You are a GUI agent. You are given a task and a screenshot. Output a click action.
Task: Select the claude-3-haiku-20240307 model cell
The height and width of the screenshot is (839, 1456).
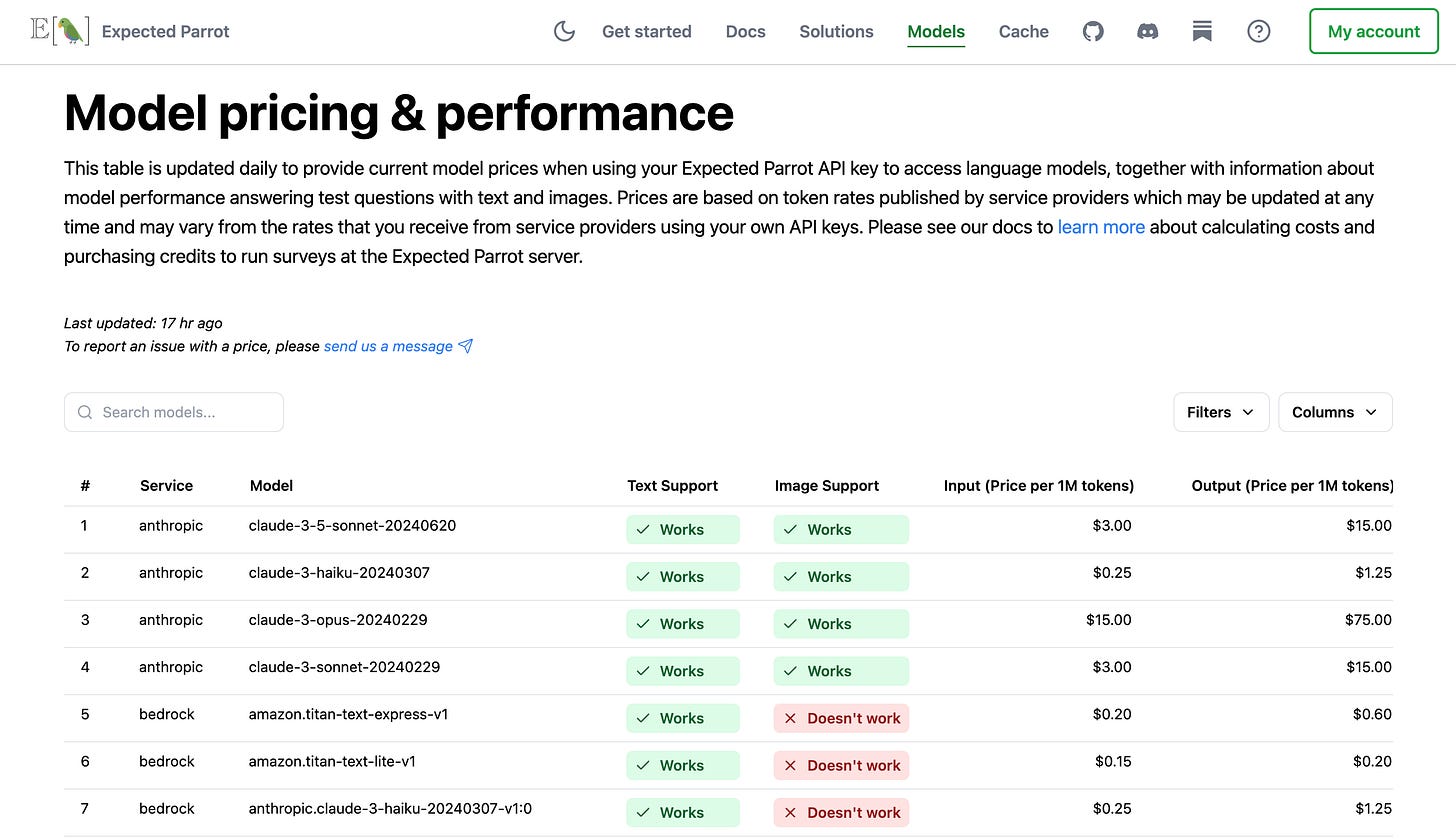click(x=340, y=572)
